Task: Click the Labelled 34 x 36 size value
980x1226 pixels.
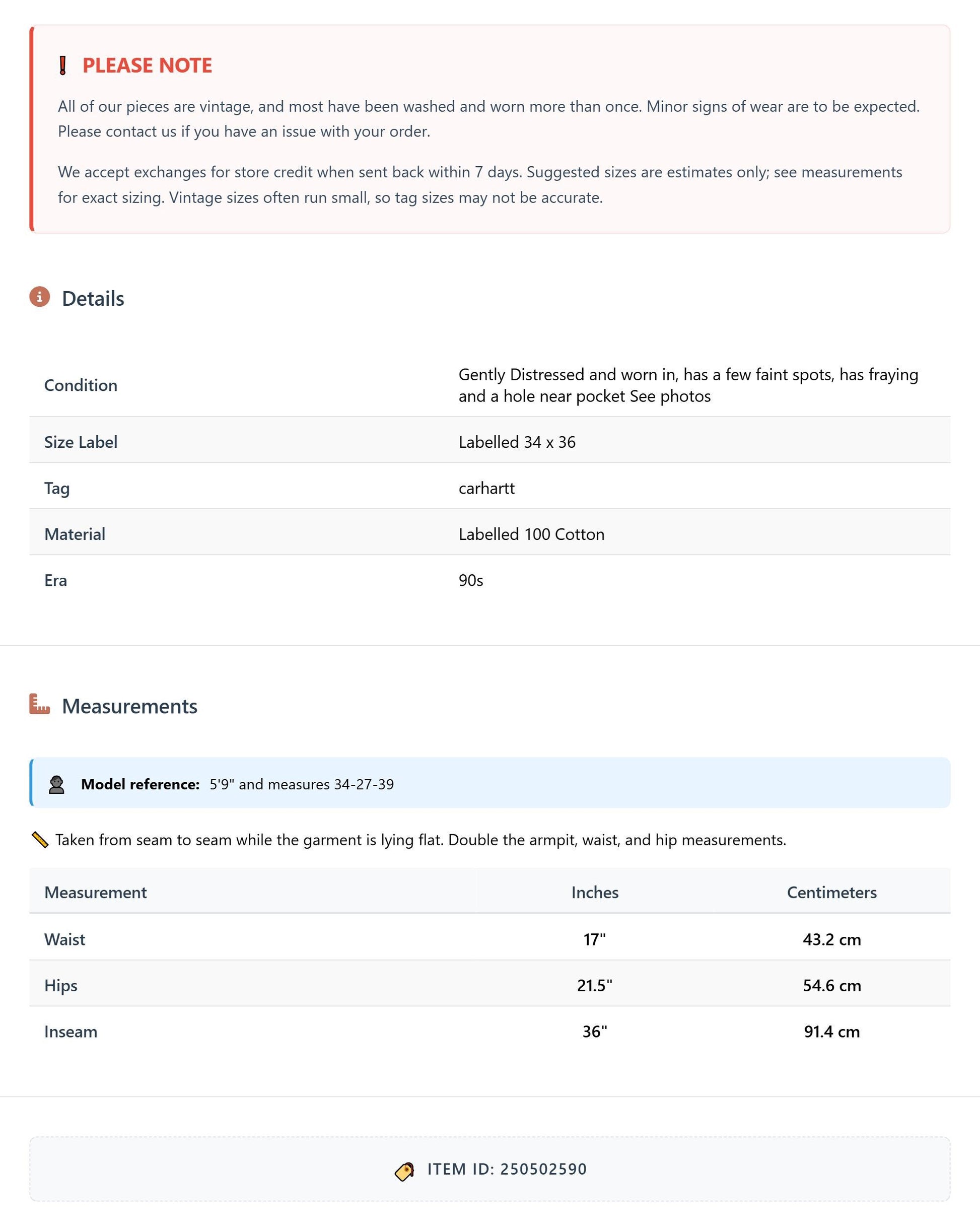Action: (x=517, y=442)
